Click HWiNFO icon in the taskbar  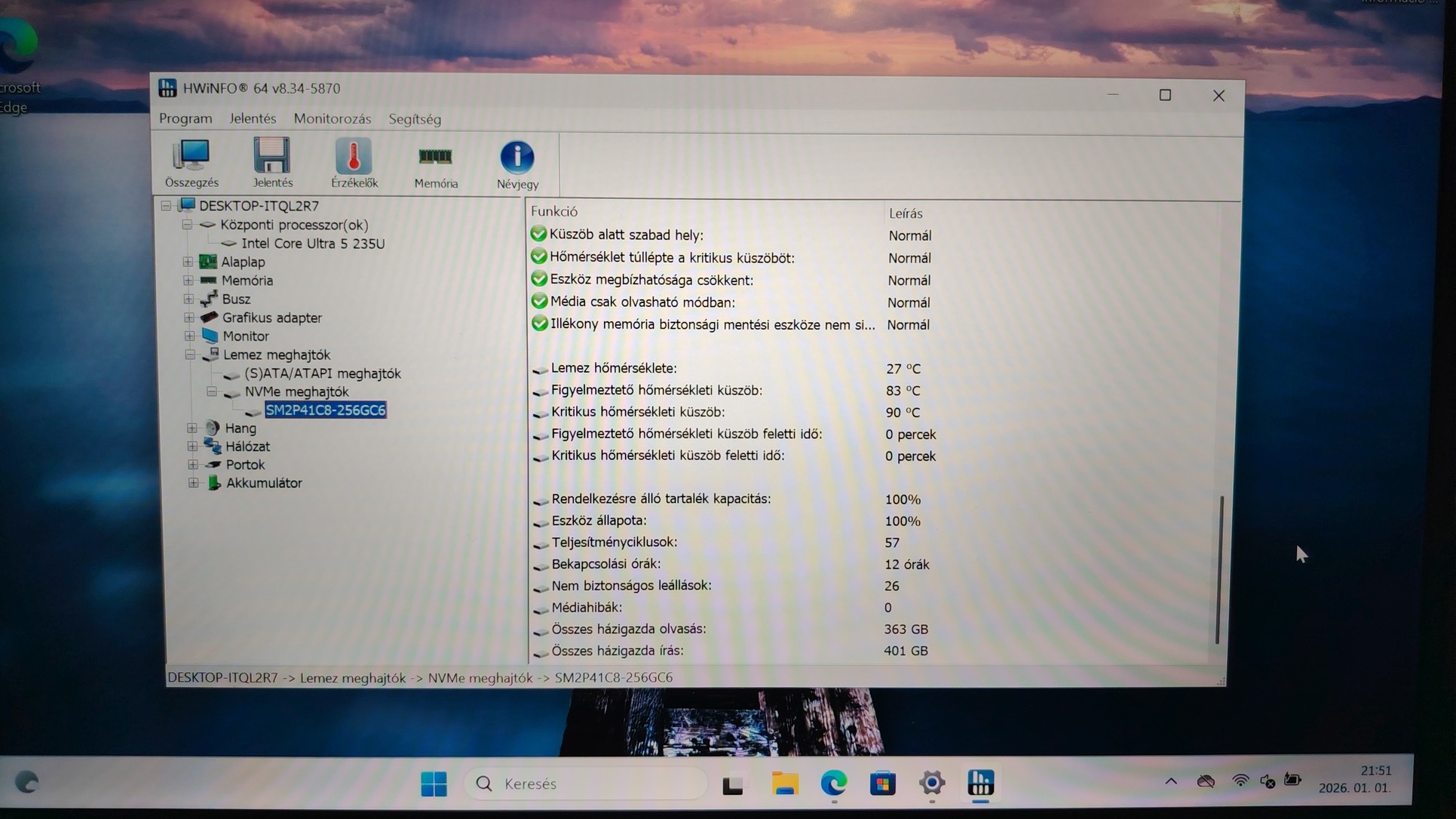pos(980,784)
